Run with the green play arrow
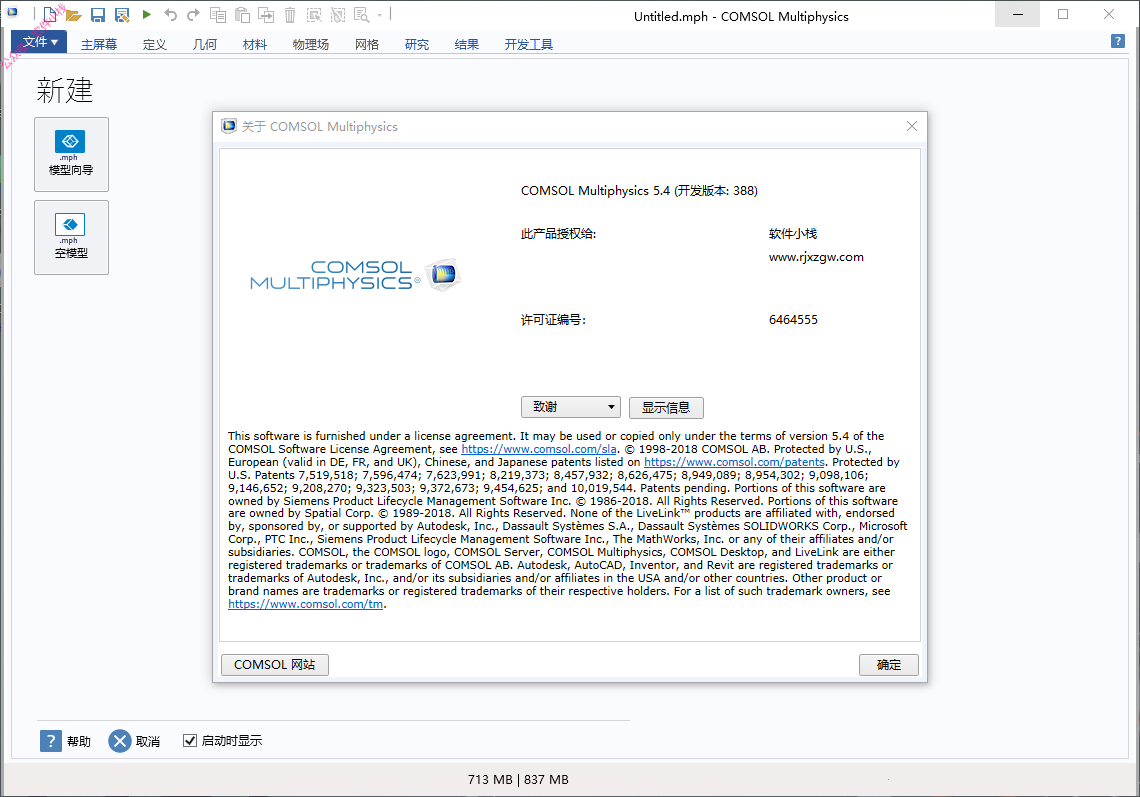 (146, 15)
